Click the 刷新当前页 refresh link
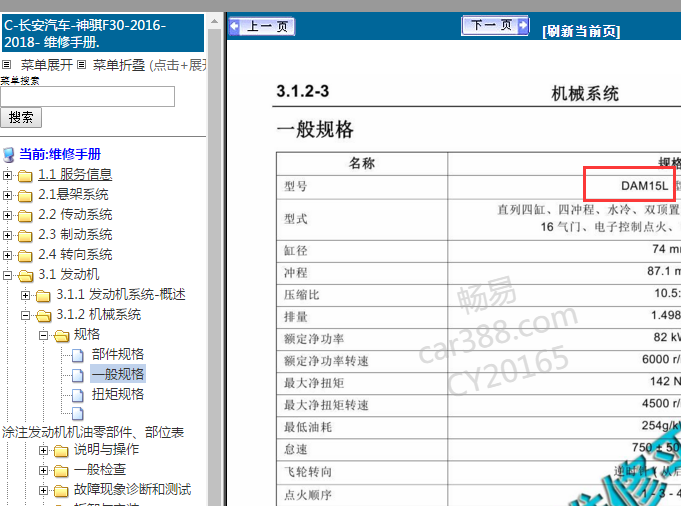Viewport: 681px width, 506px height. point(581,31)
